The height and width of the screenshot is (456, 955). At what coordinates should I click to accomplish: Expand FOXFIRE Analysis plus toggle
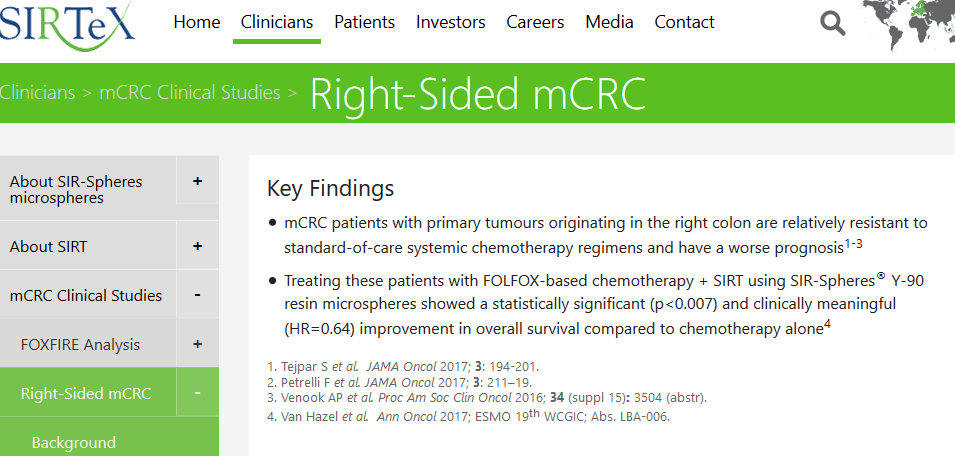click(x=197, y=344)
